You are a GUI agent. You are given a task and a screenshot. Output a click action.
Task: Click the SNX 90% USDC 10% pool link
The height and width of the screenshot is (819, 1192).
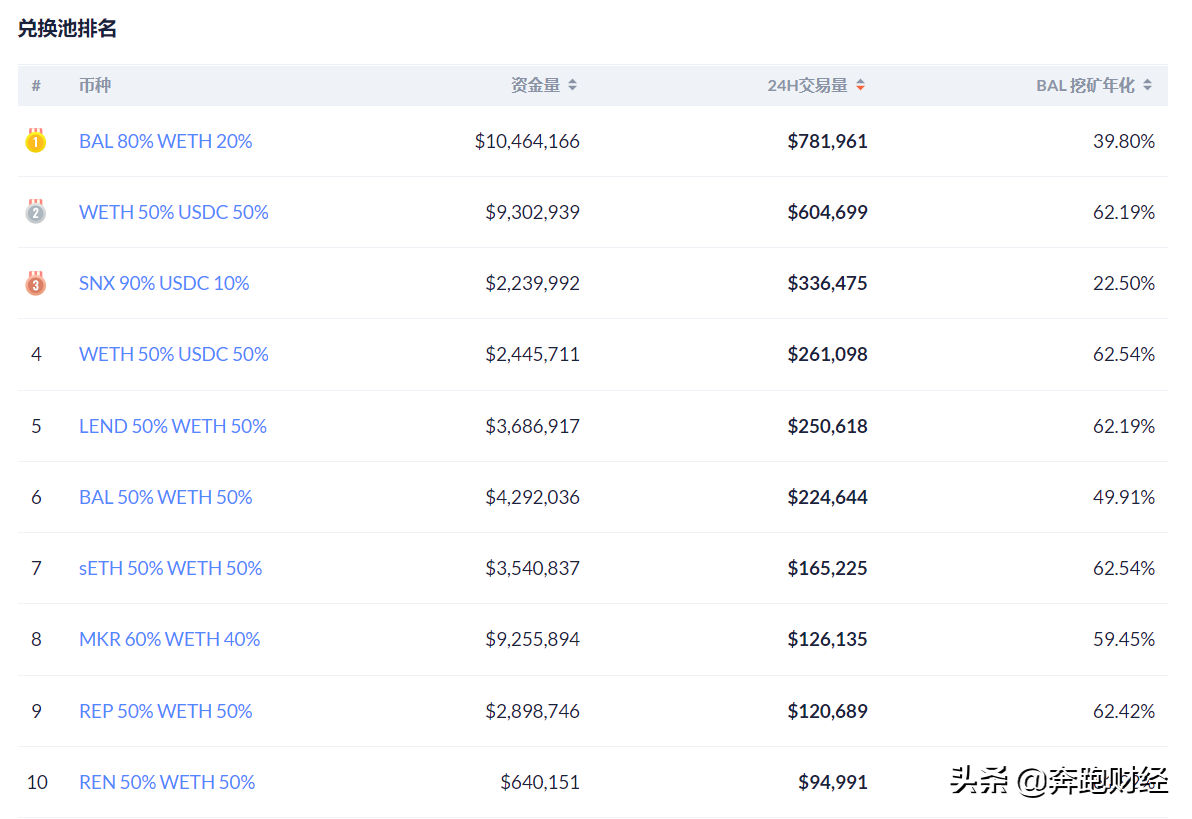164,283
